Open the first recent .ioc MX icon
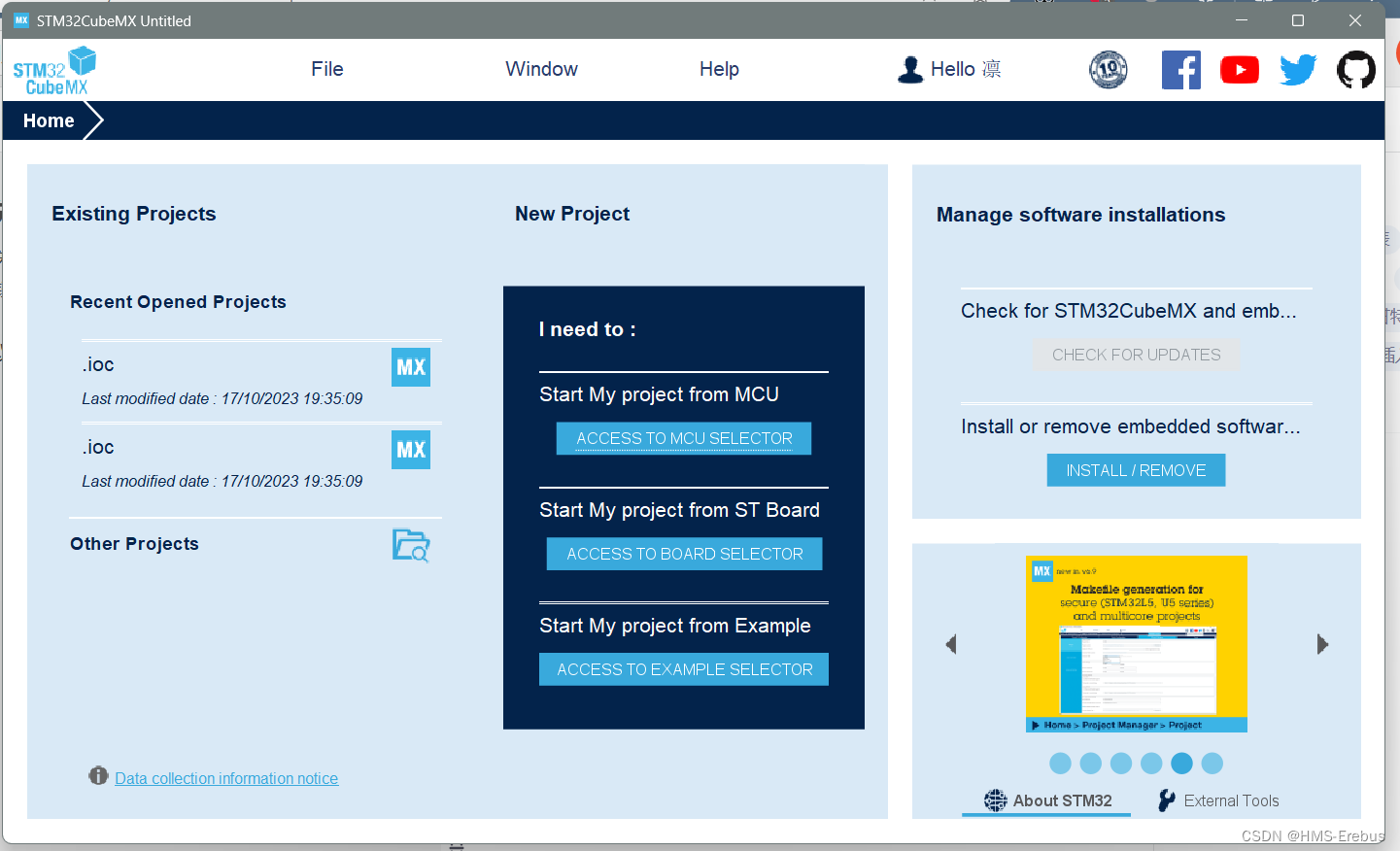The image size is (1400, 851). 411,367
